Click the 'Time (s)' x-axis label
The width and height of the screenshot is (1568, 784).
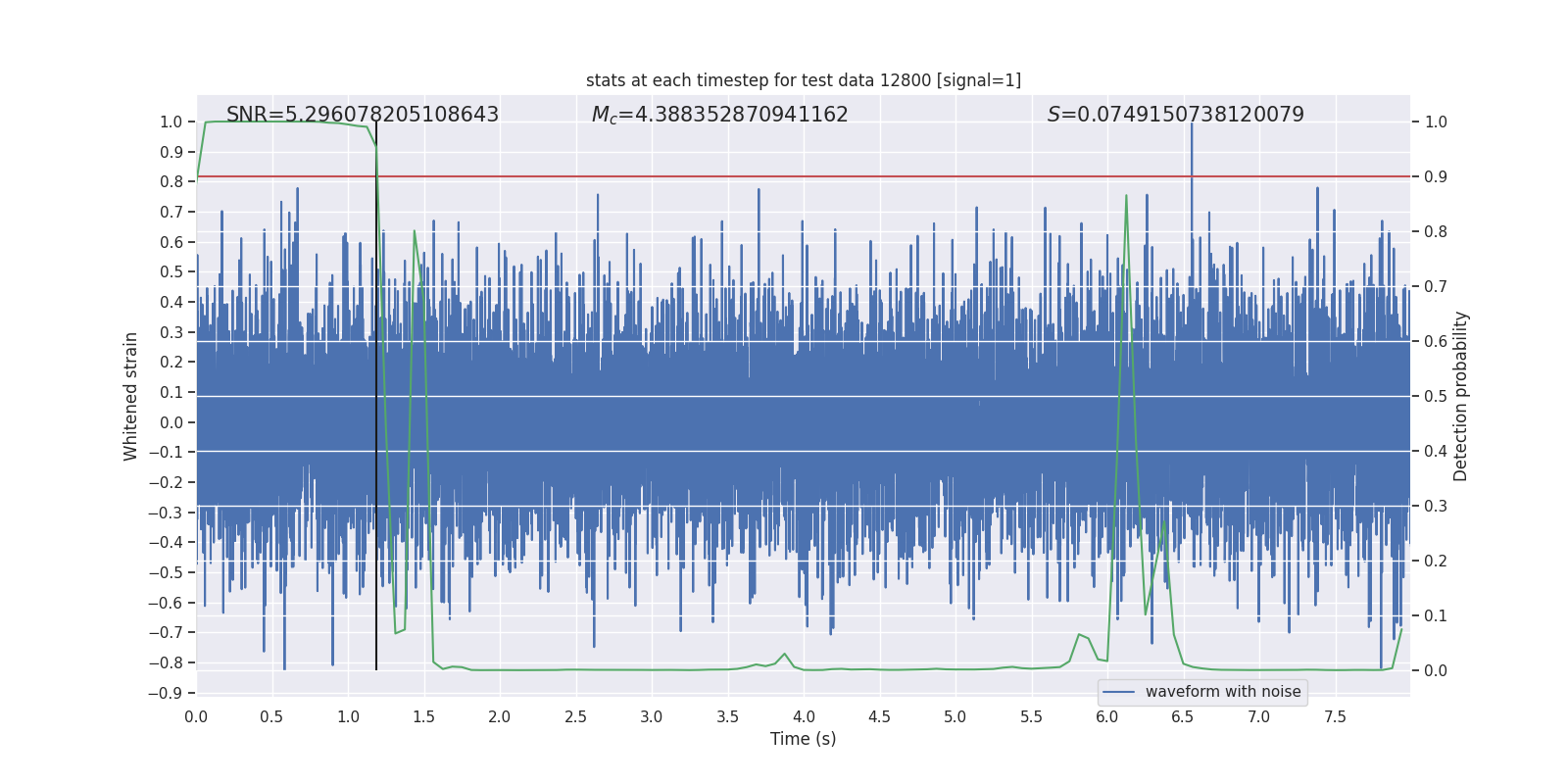click(x=803, y=739)
